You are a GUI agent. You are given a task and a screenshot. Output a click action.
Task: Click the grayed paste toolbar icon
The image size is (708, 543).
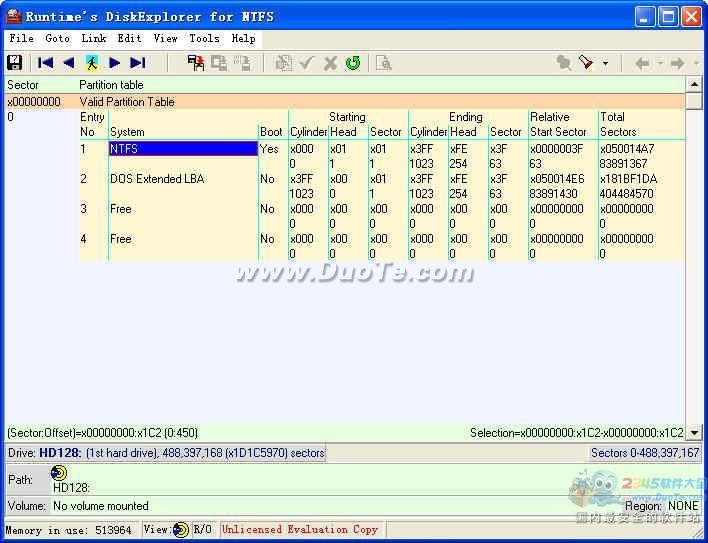tap(243, 63)
